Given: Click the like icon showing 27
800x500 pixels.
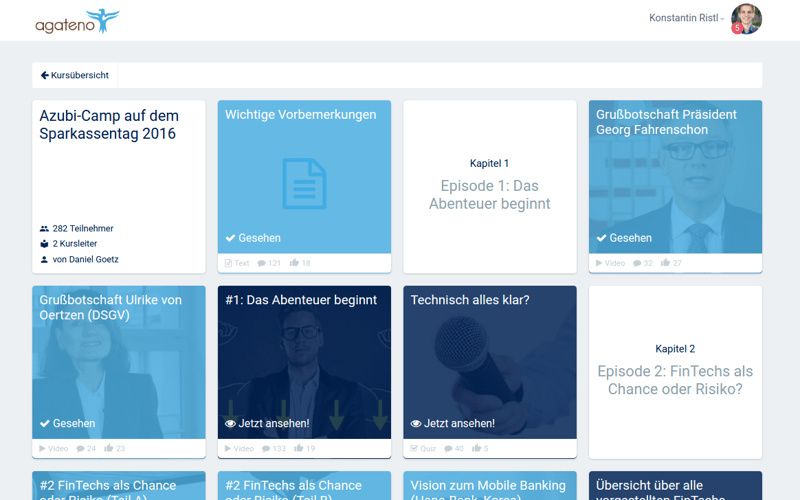Looking at the screenshot, I should [x=665, y=263].
